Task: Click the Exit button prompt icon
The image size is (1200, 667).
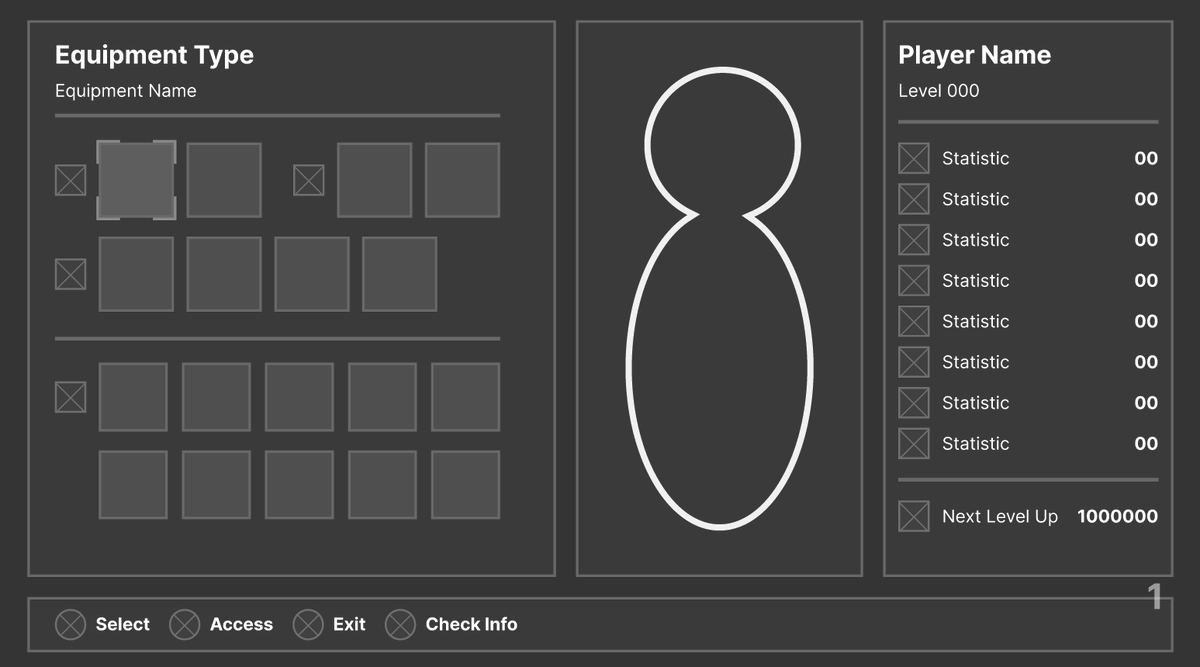Action: click(308, 624)
